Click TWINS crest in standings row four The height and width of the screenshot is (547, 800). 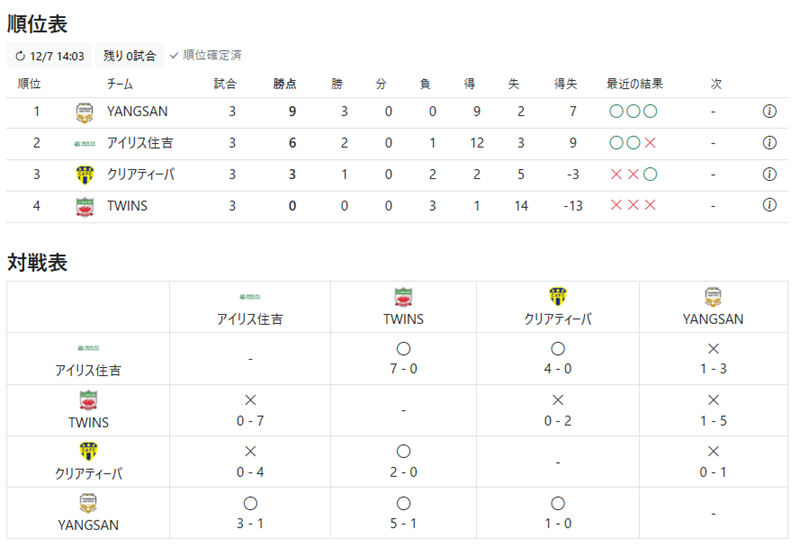coord(85,207)
